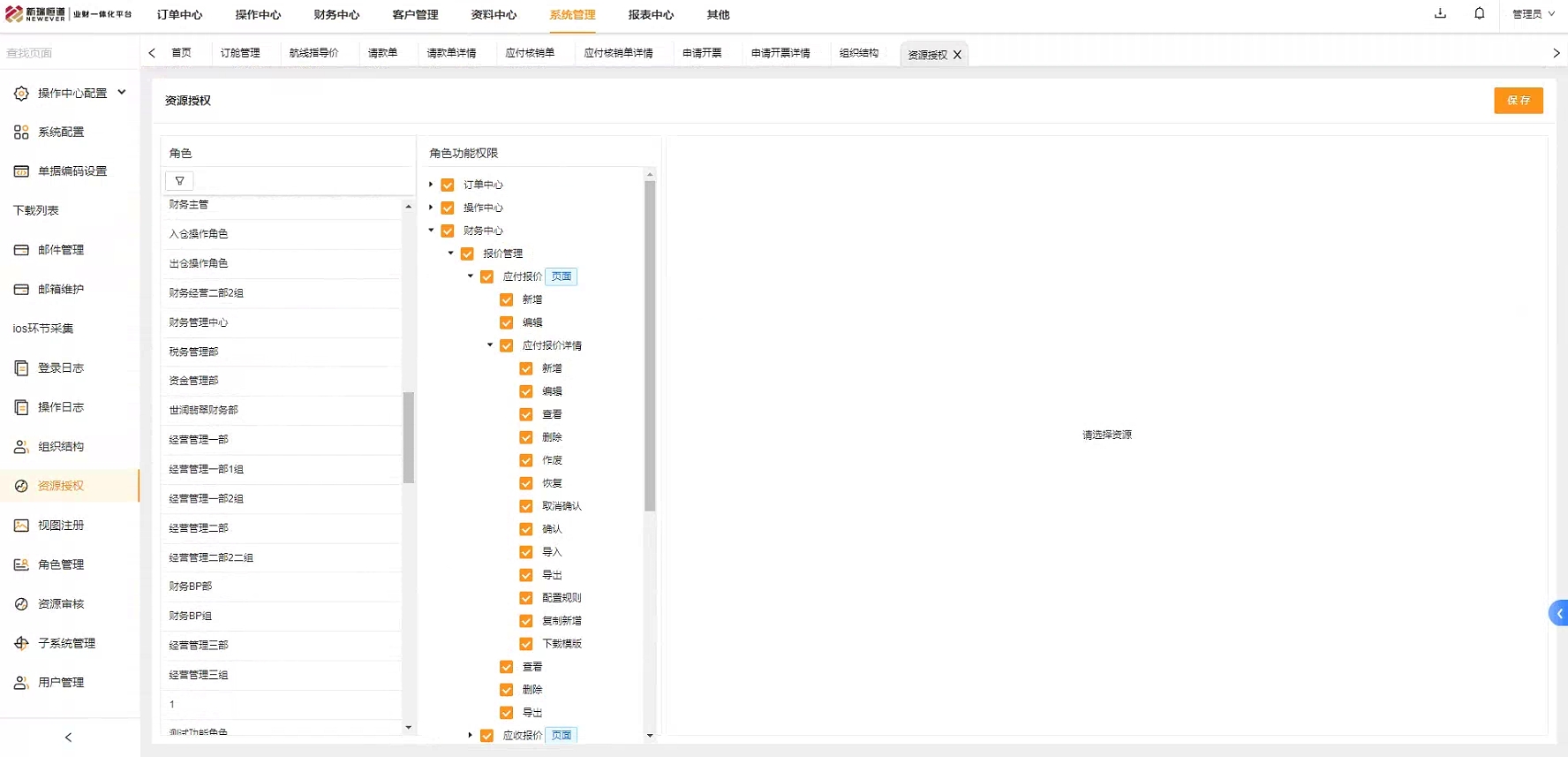This screenshot has height=757, width=1568.
Task: Expand the 操作中心 tree node
Action: (x=431, y=208)
